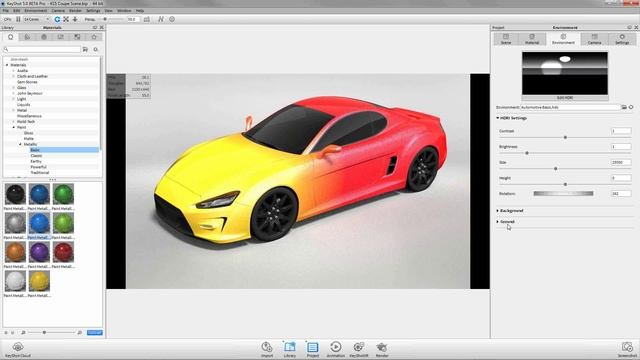Click the fit-to-view arrows toolbar icon
The width and height of the screenshot is (640, 360).
point(66,19)
